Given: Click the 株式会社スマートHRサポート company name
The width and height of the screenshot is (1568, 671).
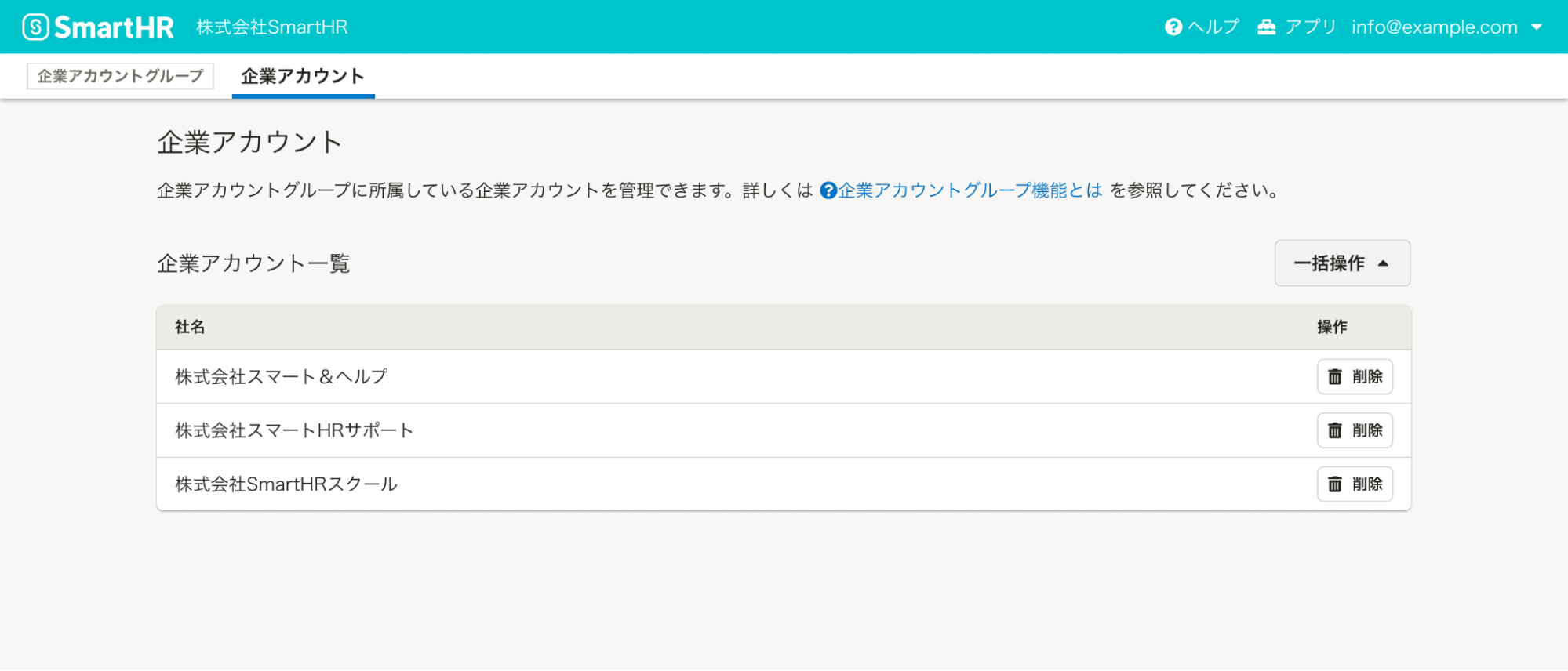Looking at the screenshot, I should pyautogui.click(x=294, y=430).
